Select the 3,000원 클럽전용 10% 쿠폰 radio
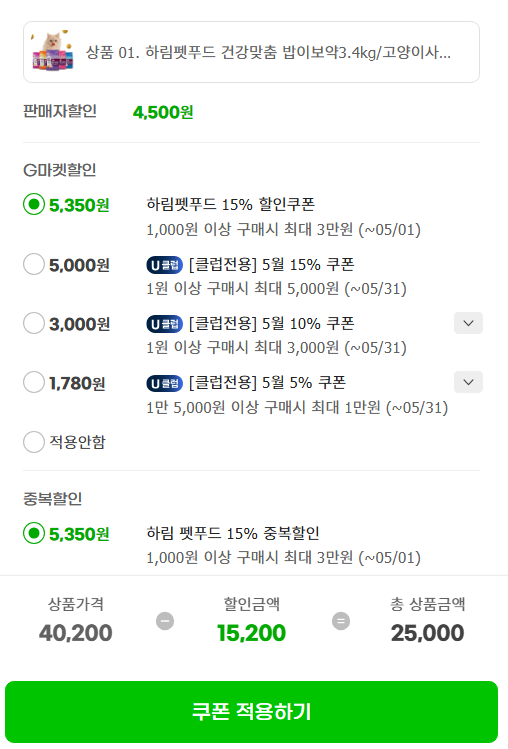 pos(34,323)
